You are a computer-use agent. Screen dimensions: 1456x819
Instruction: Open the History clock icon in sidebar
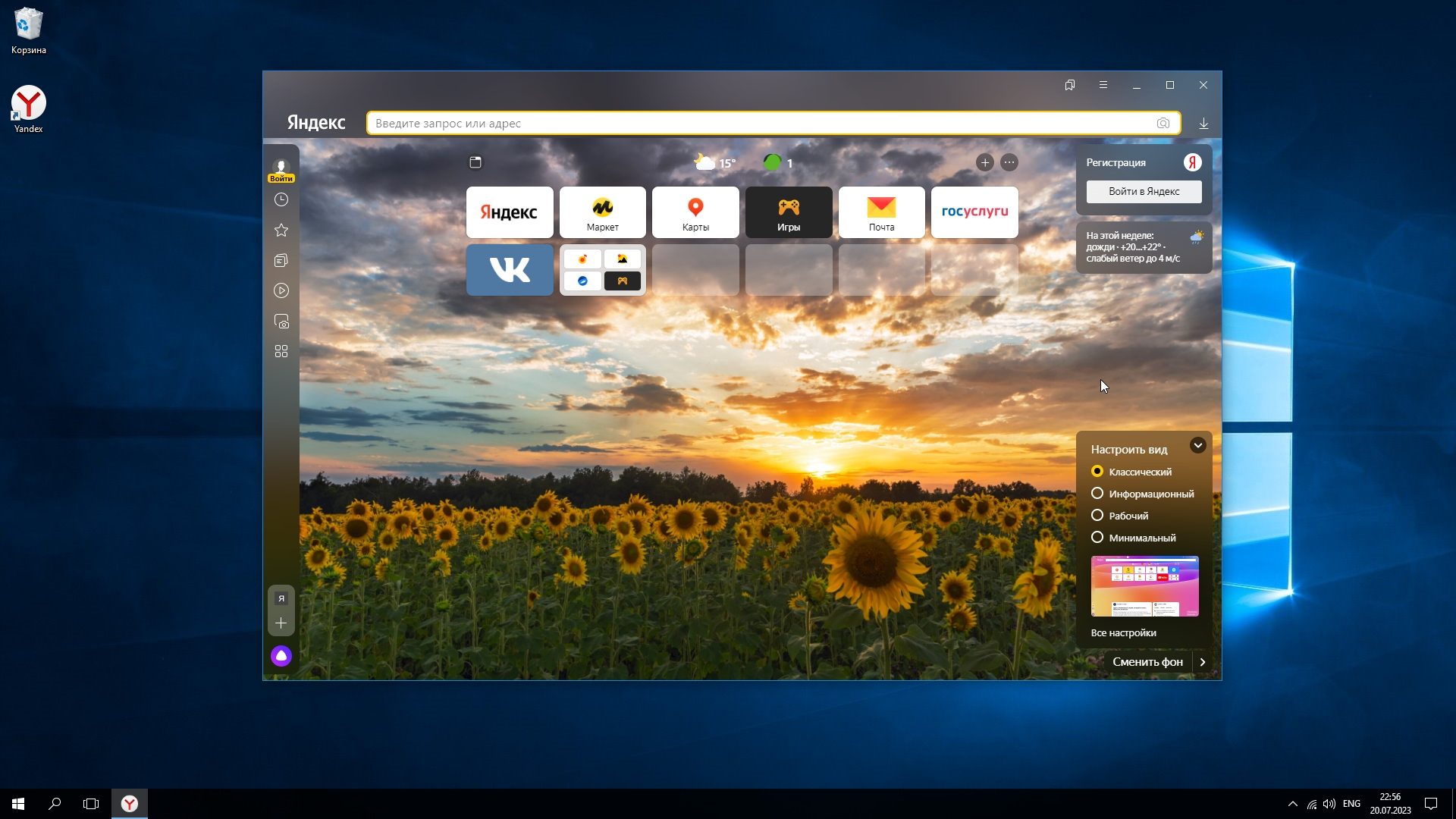click(x=281, y=199)
